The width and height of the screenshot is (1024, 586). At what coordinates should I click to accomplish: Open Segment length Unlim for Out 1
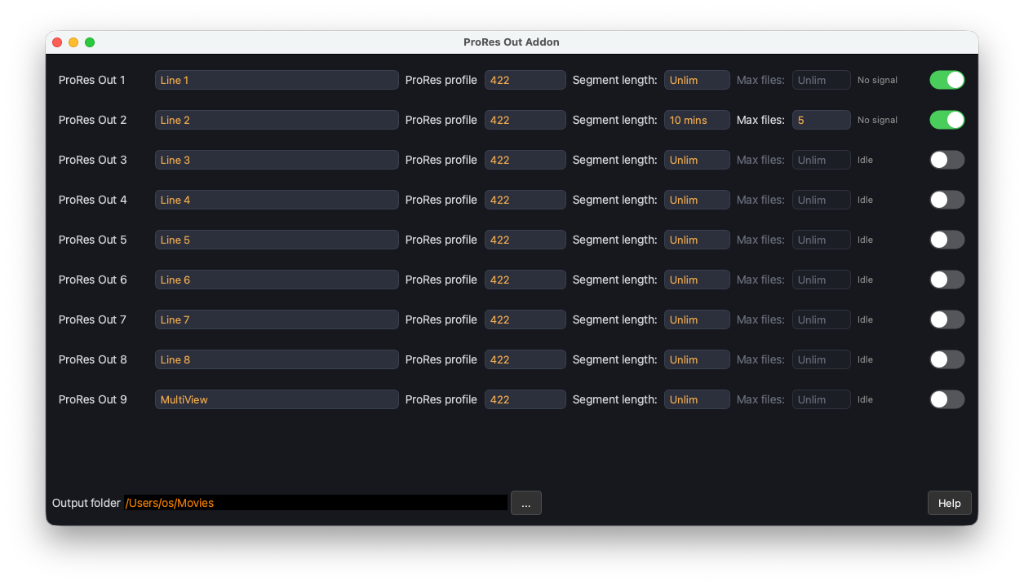tap(697, 80)
